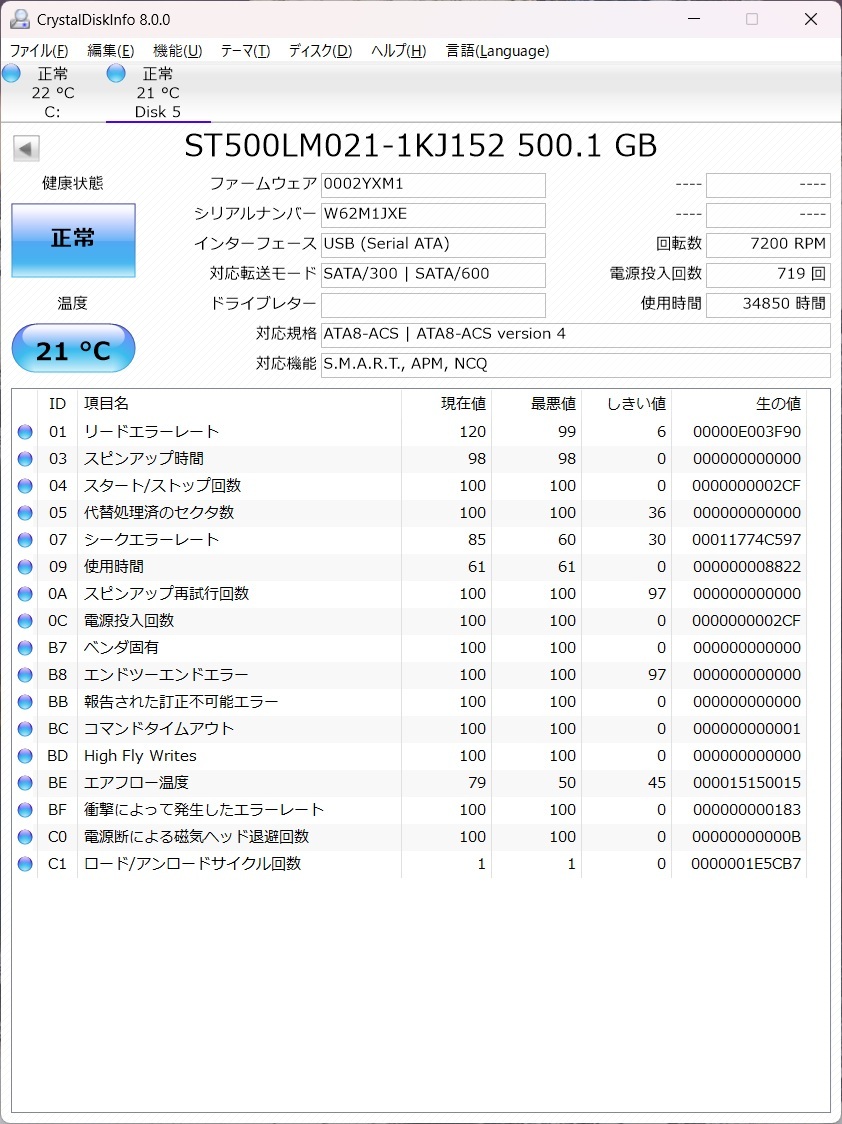Click status orb of row BB 報告された訂正不可能エラー
This screenshot has height=1124, width=842.
coord(25,702)
